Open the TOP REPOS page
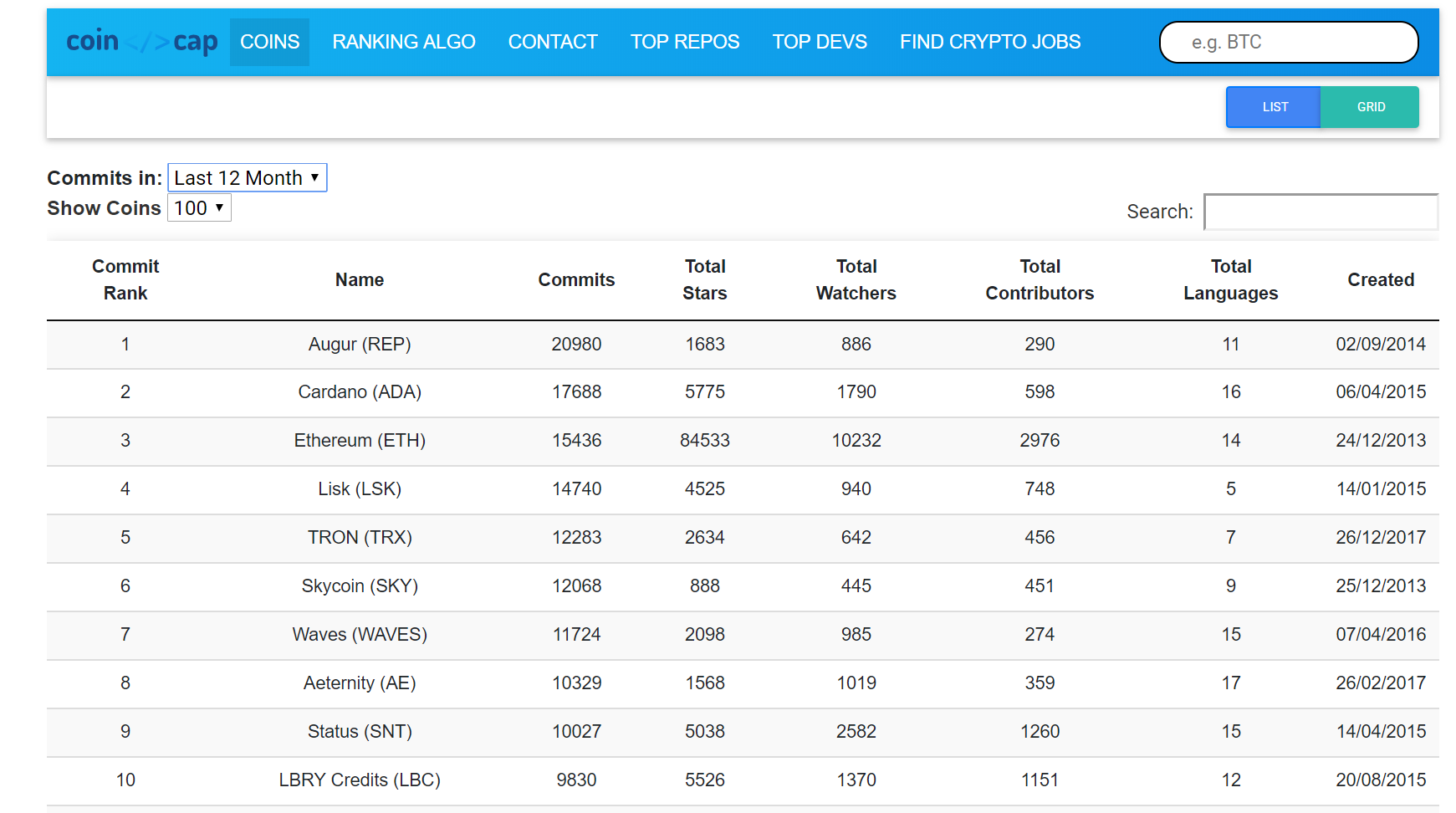 point(685,42)
